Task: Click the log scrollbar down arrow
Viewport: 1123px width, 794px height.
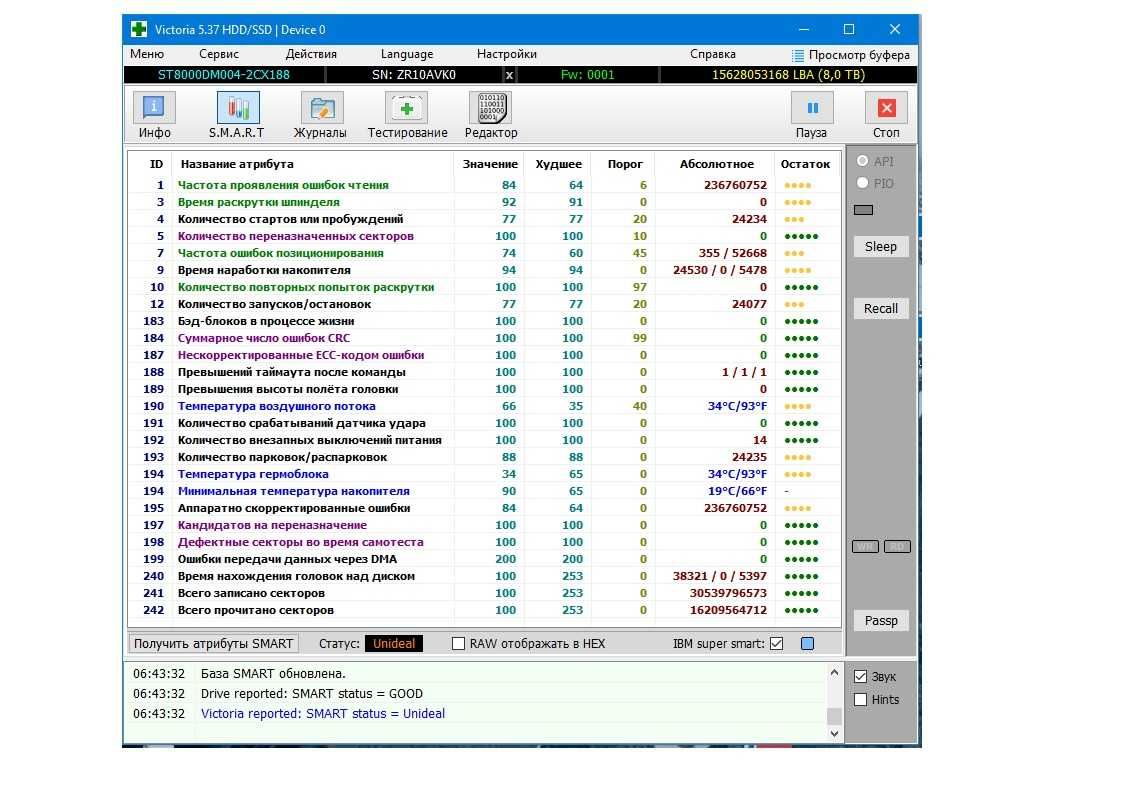Action: coord(834,733)
